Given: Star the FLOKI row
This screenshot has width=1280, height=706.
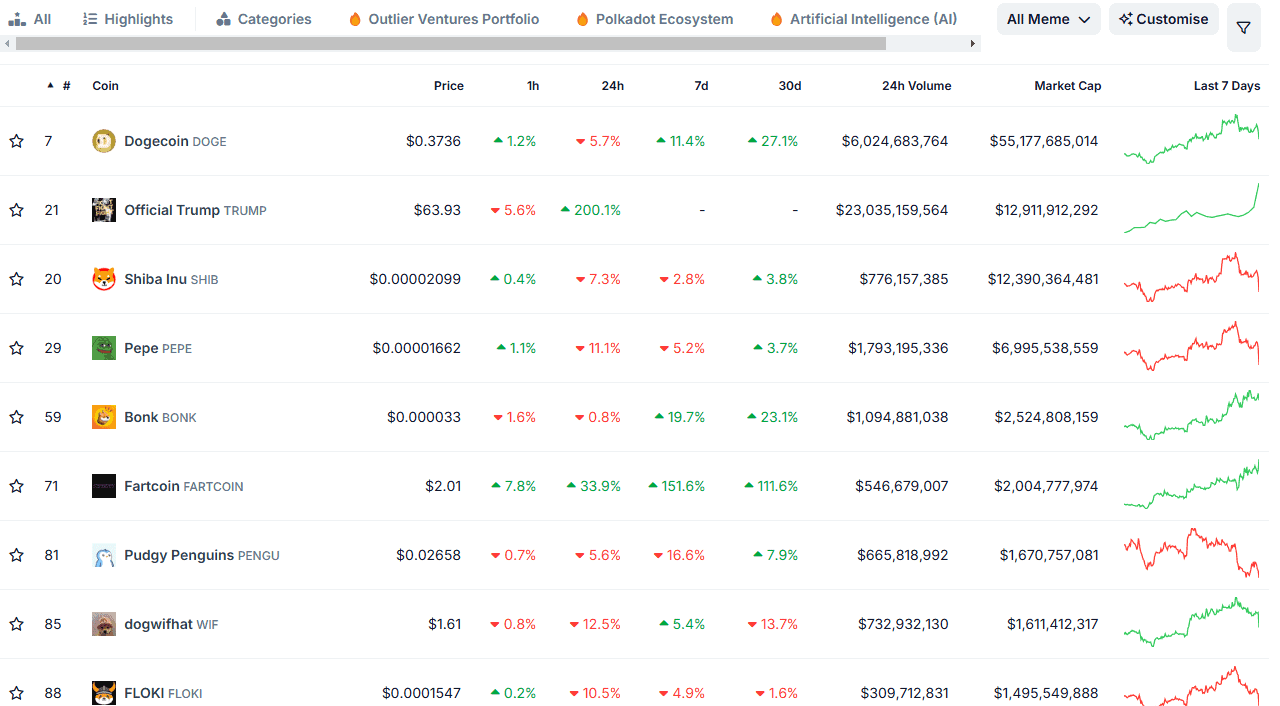Looking at the screenshot, I should (x=16, y=693).
